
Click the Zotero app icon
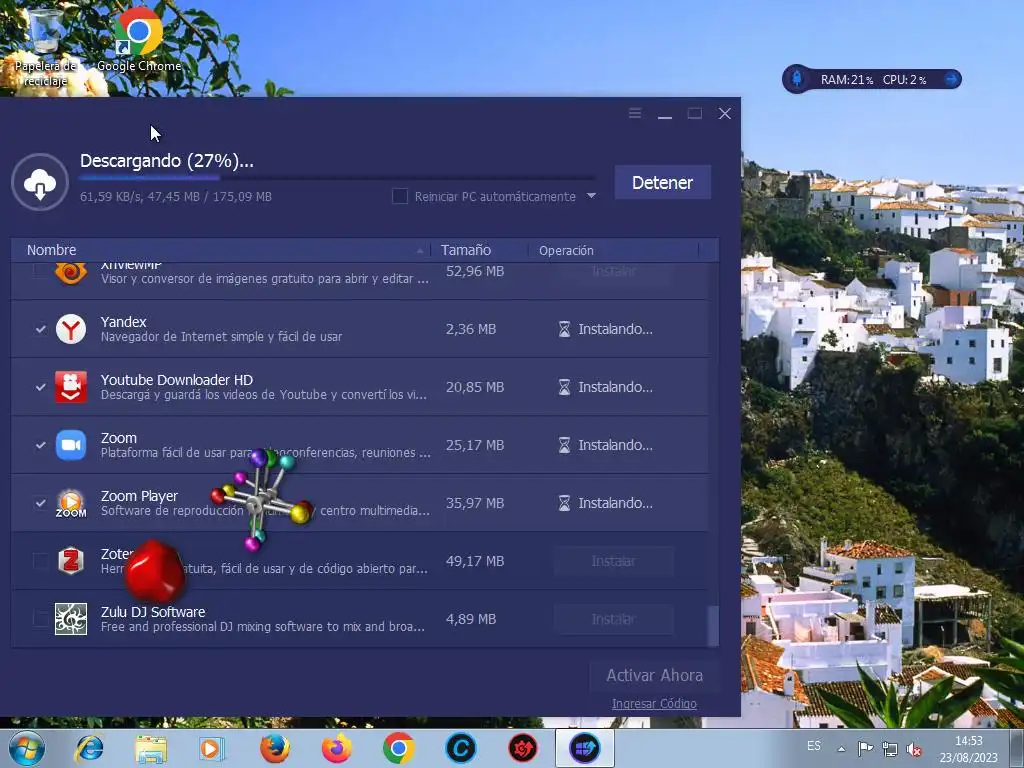(71, 561)
